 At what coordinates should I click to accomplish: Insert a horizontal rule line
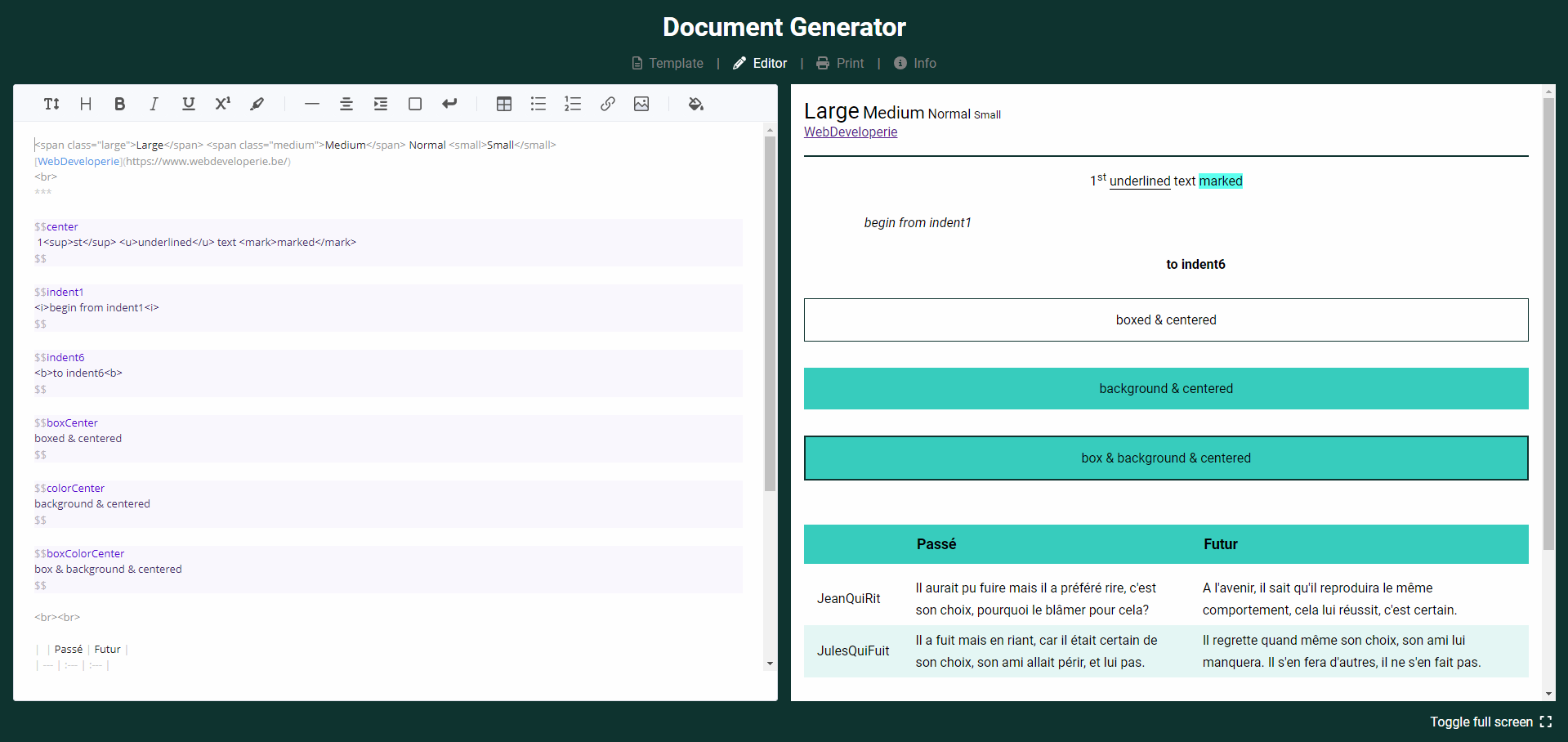tap(312, 104)
